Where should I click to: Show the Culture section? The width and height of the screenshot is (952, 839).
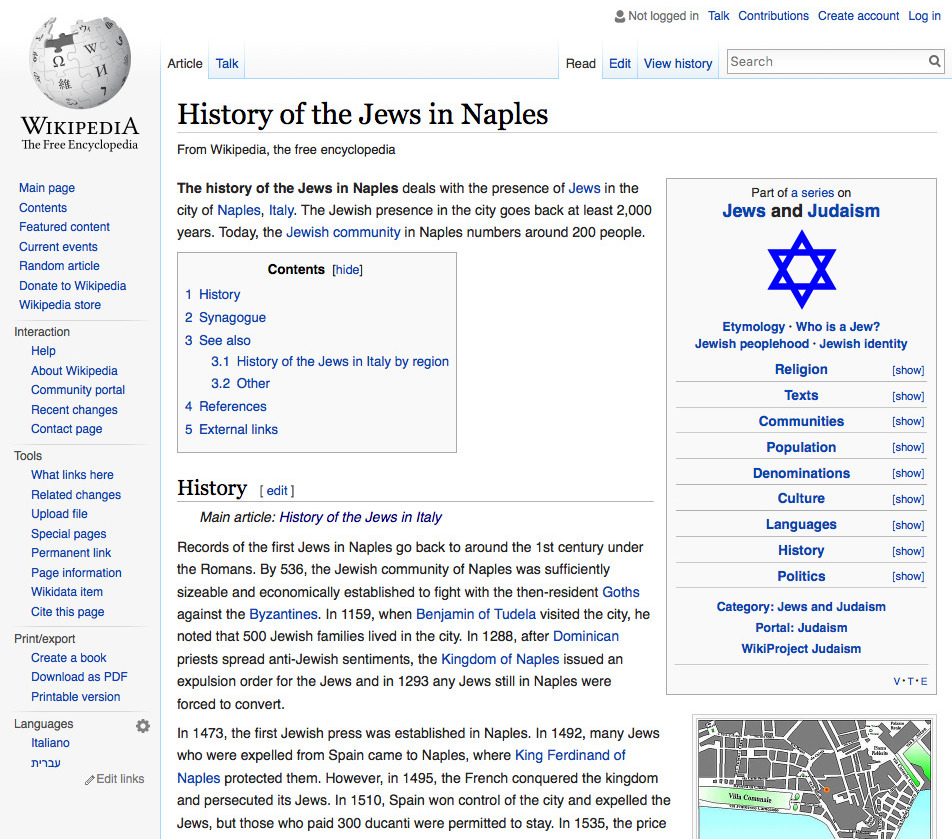click(908, 499)
